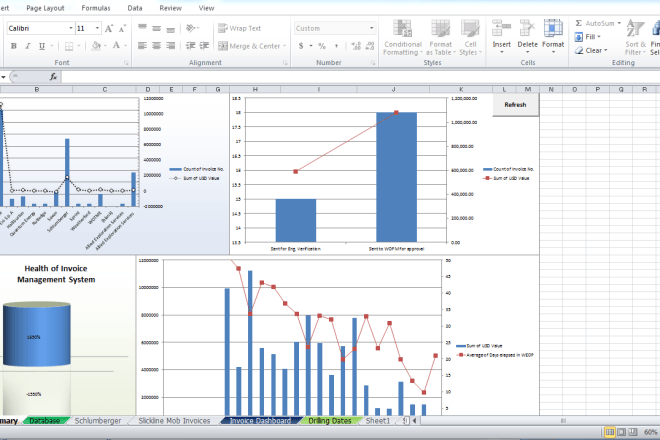
Task: Open the Orientation text rotation tool
Action: click(192, 28)
